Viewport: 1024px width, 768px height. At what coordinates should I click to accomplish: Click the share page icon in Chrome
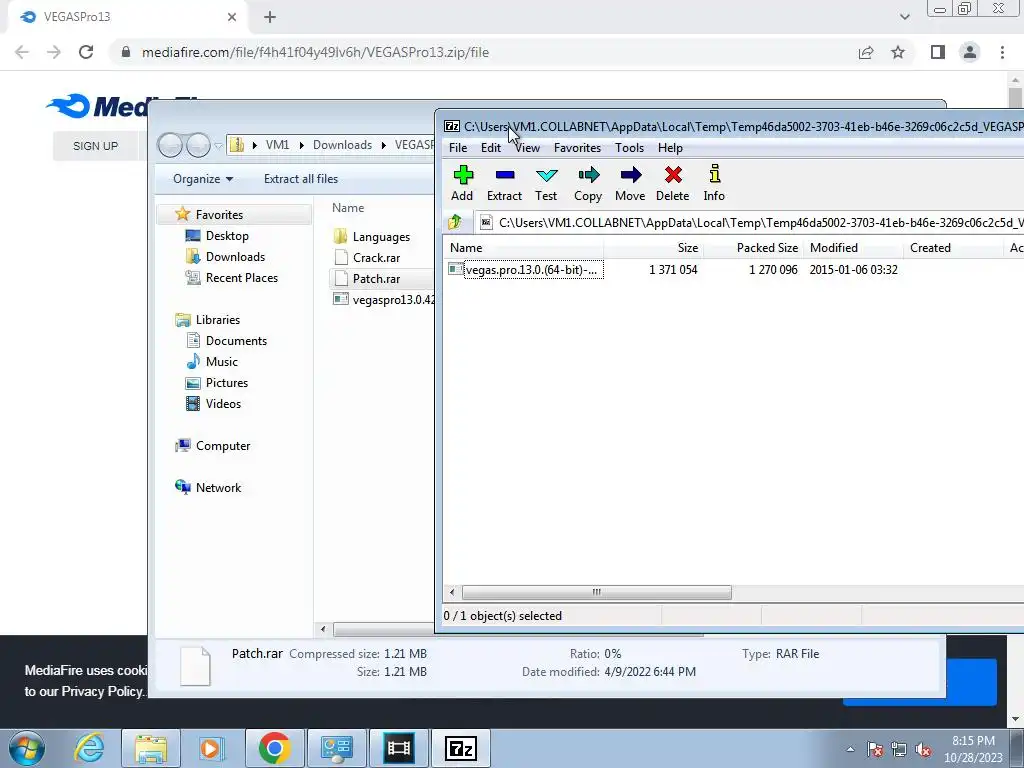tap(866, 52)
